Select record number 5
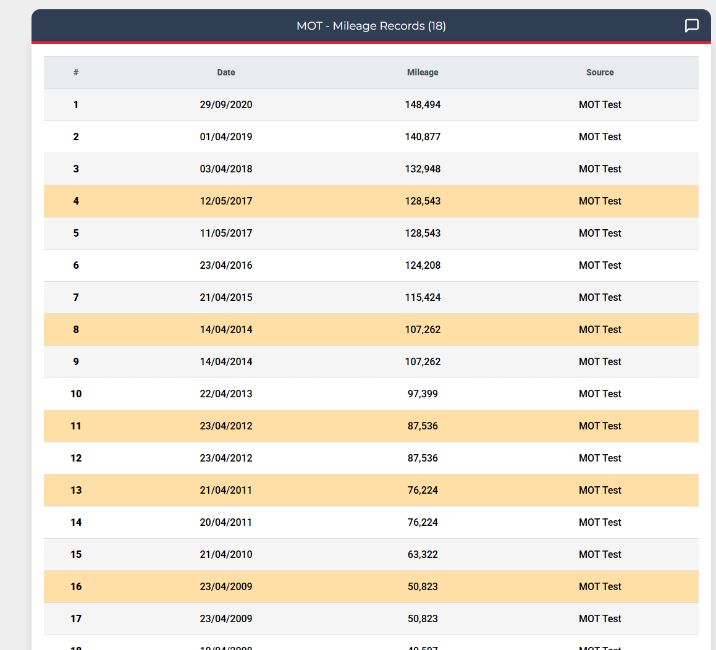 pyautogui.click(x=76, y=233)
